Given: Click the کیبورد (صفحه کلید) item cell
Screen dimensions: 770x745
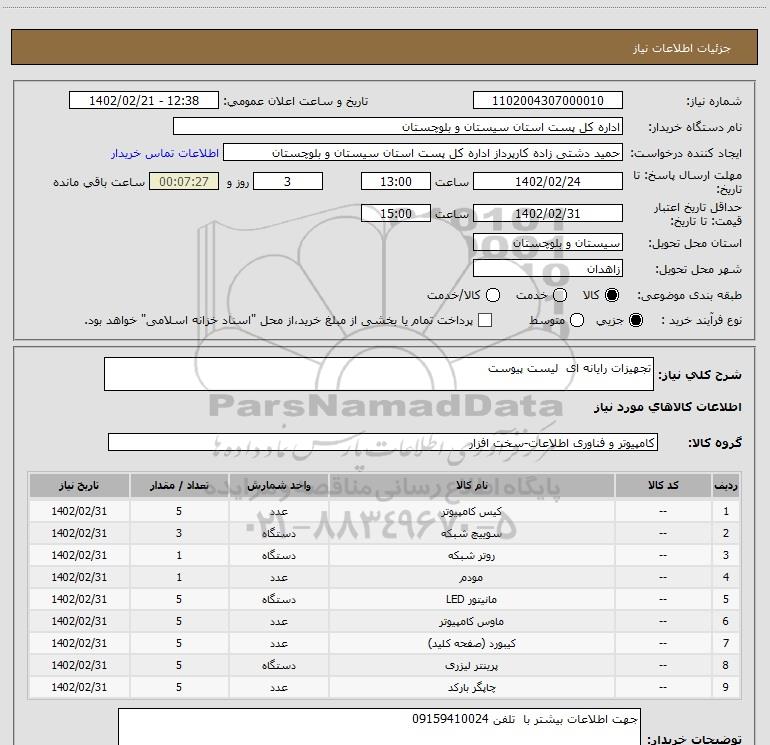Looking at the screenshot, I should [x=471, y=643].
